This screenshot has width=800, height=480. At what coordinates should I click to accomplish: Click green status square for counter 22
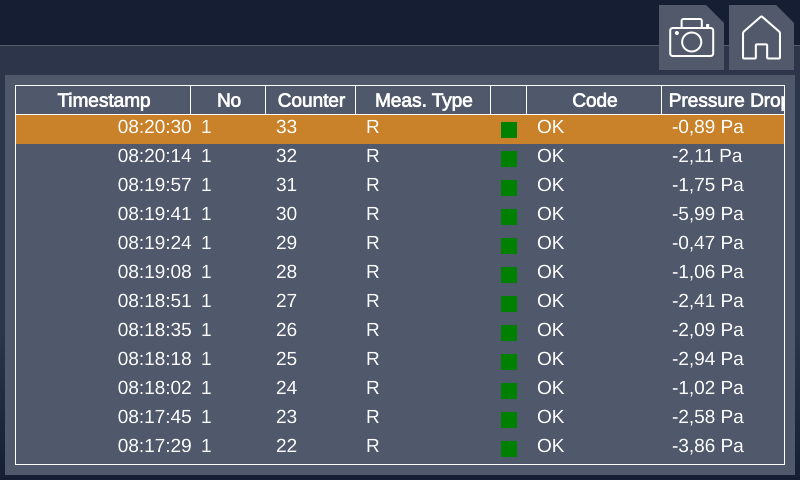tap(509, 448)
